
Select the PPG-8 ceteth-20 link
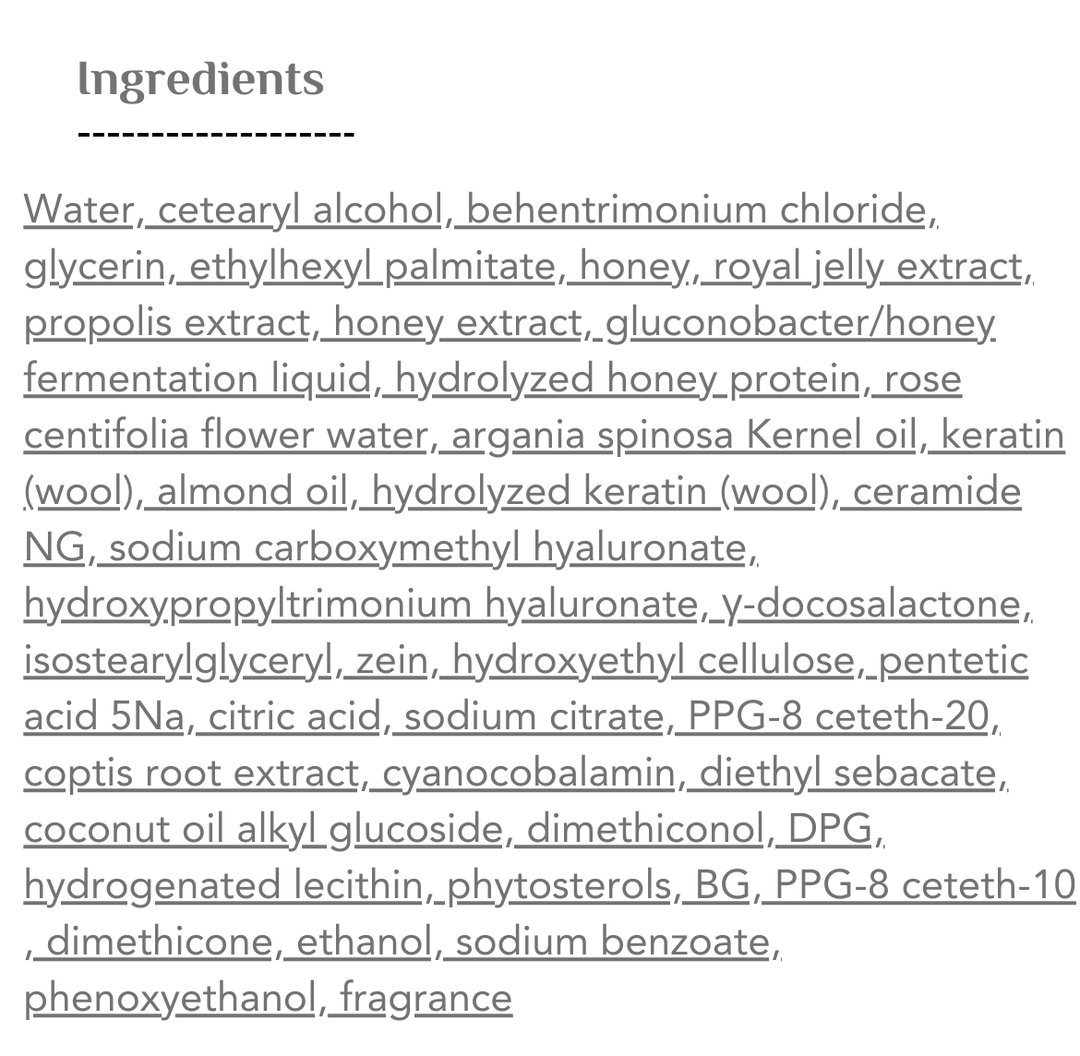pyautogui.click(x=839, y=716)
